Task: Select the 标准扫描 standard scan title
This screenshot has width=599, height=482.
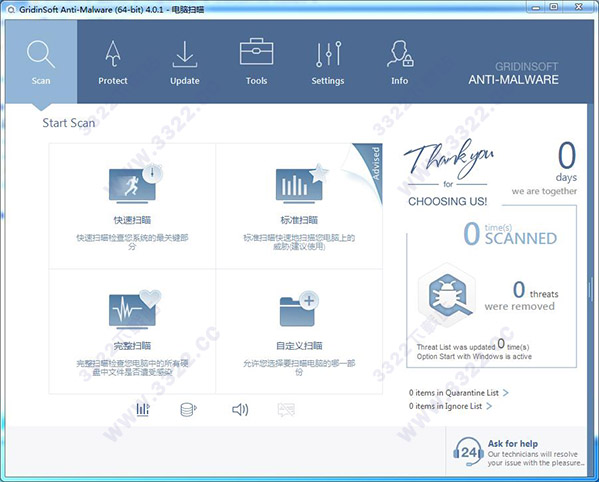Action: tap(299, 220)
